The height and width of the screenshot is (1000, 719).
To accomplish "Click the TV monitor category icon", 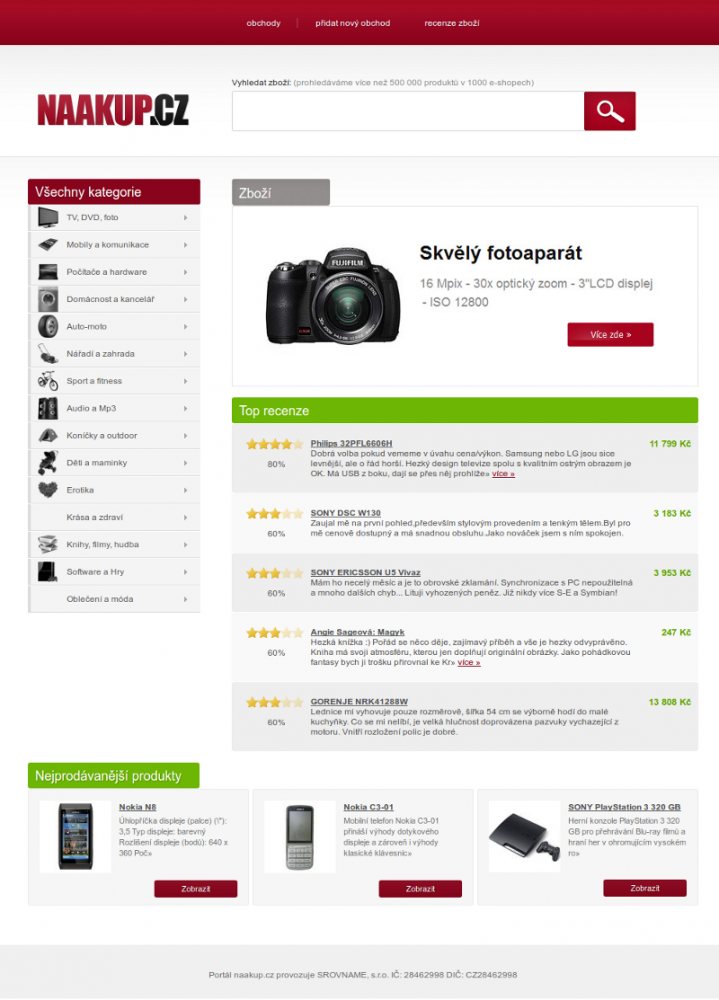I will tap(48, 217).
